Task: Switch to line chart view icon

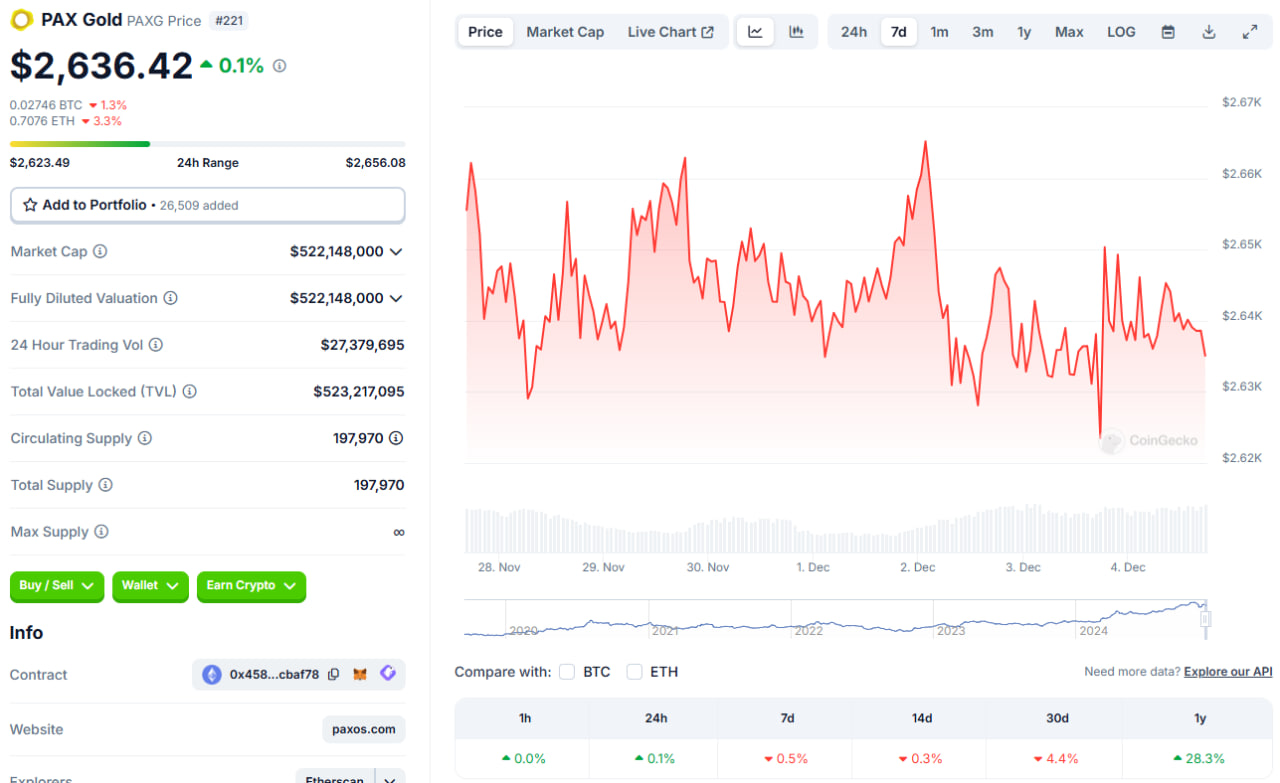Action: (x=755, y=32)
